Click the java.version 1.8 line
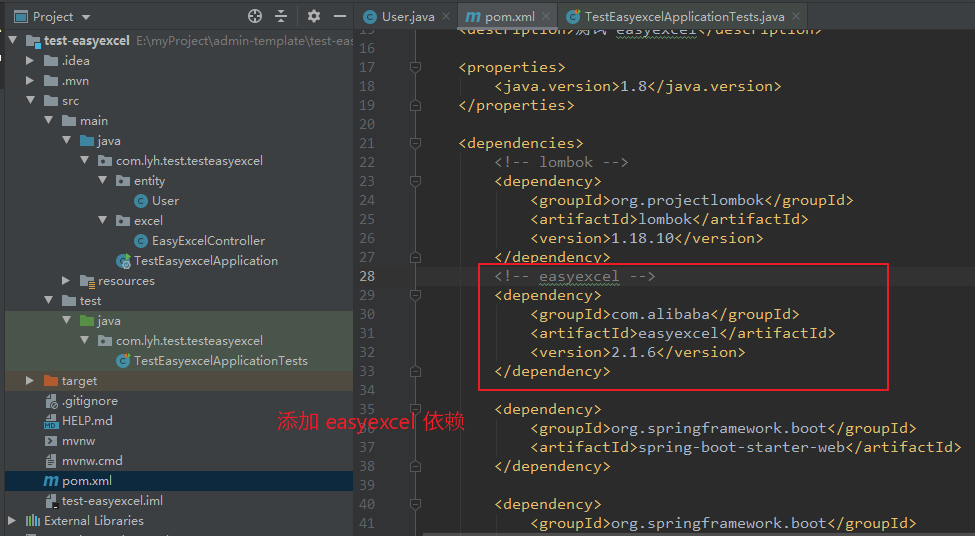The image size is (975, 536). point(637,86)
